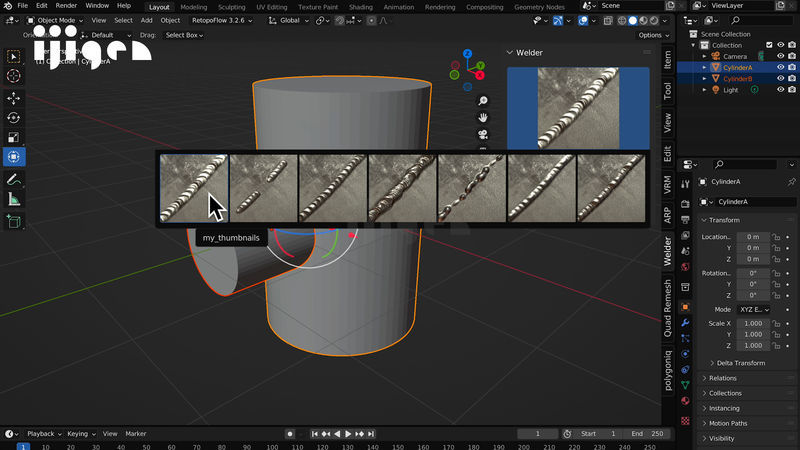Click the Options button in viewport header
The width and height of the screenshot is (800, 450).
tap(650, 35)
